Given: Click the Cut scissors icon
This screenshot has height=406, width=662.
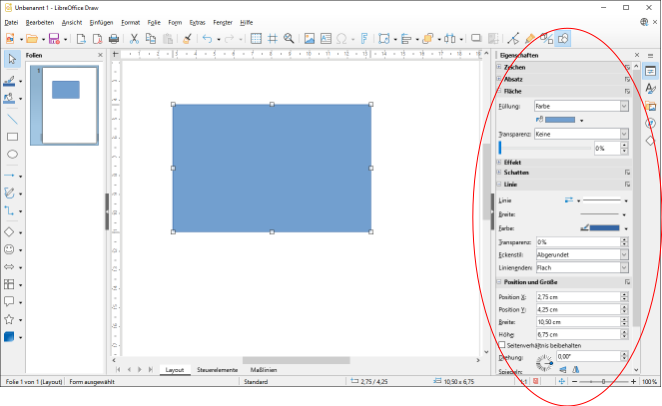Looking at the screenshot, I should click(135, 39).
